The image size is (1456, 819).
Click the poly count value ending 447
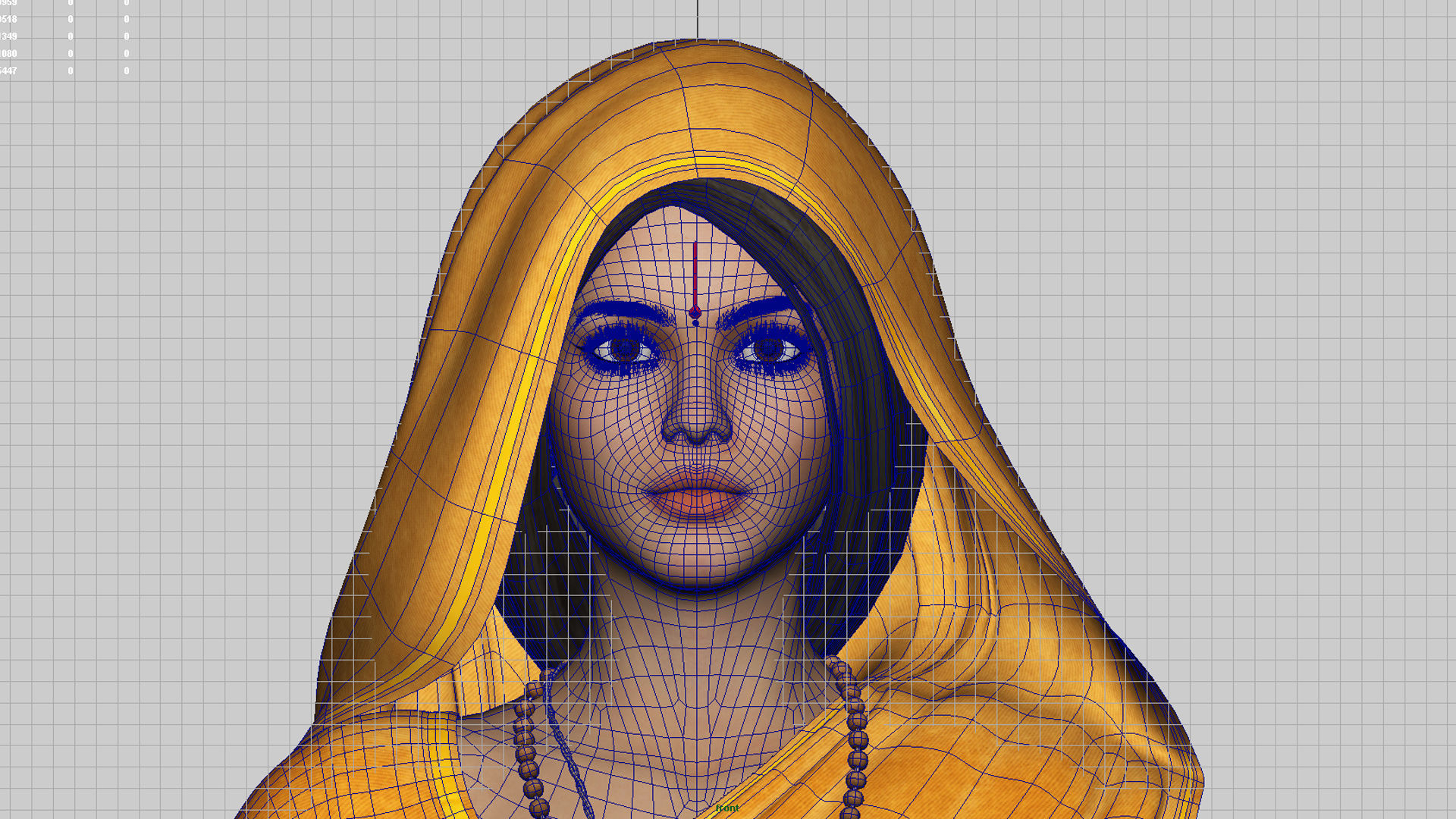(x=8, y=71)
